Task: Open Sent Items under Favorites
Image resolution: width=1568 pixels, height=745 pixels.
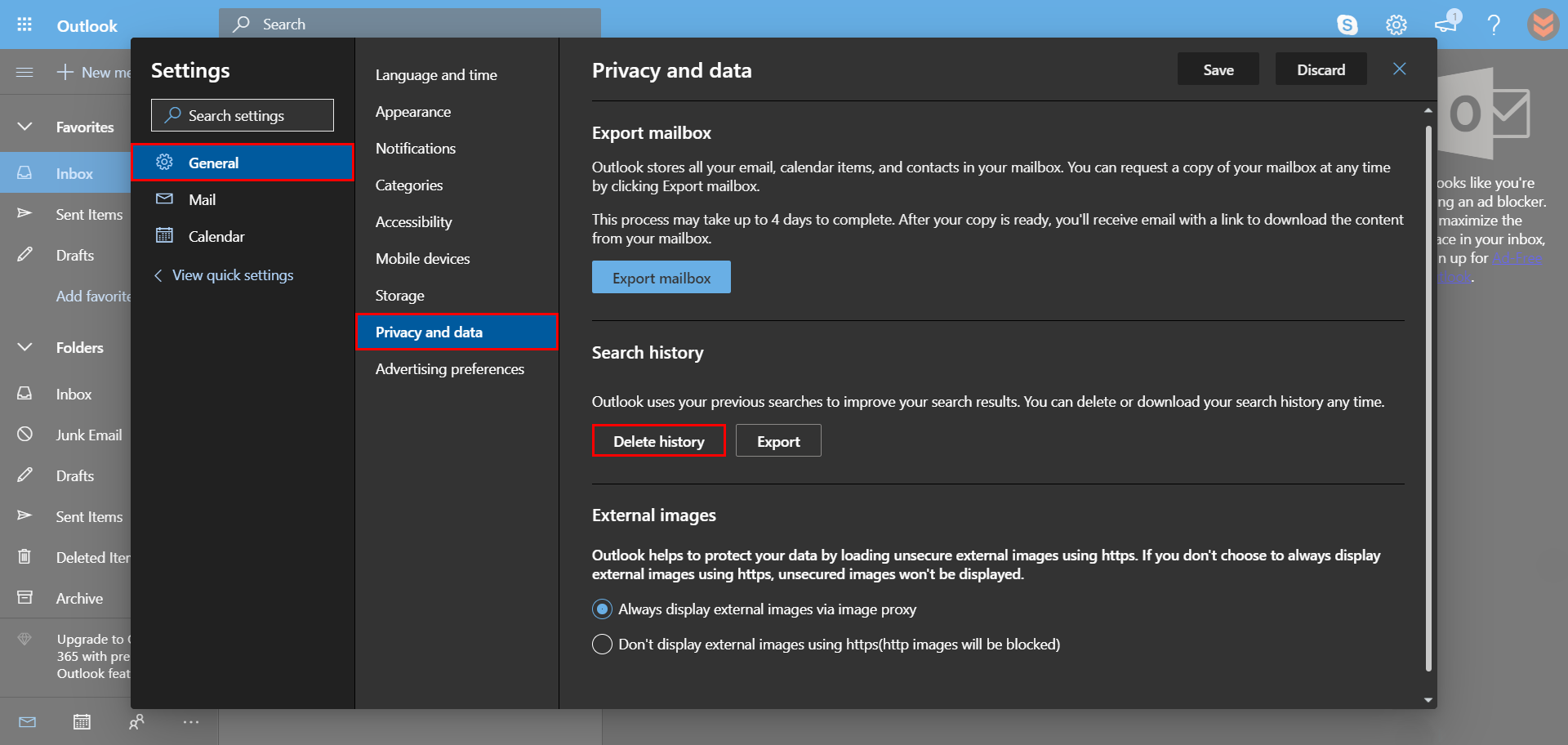Action: (x=65, y=214)
